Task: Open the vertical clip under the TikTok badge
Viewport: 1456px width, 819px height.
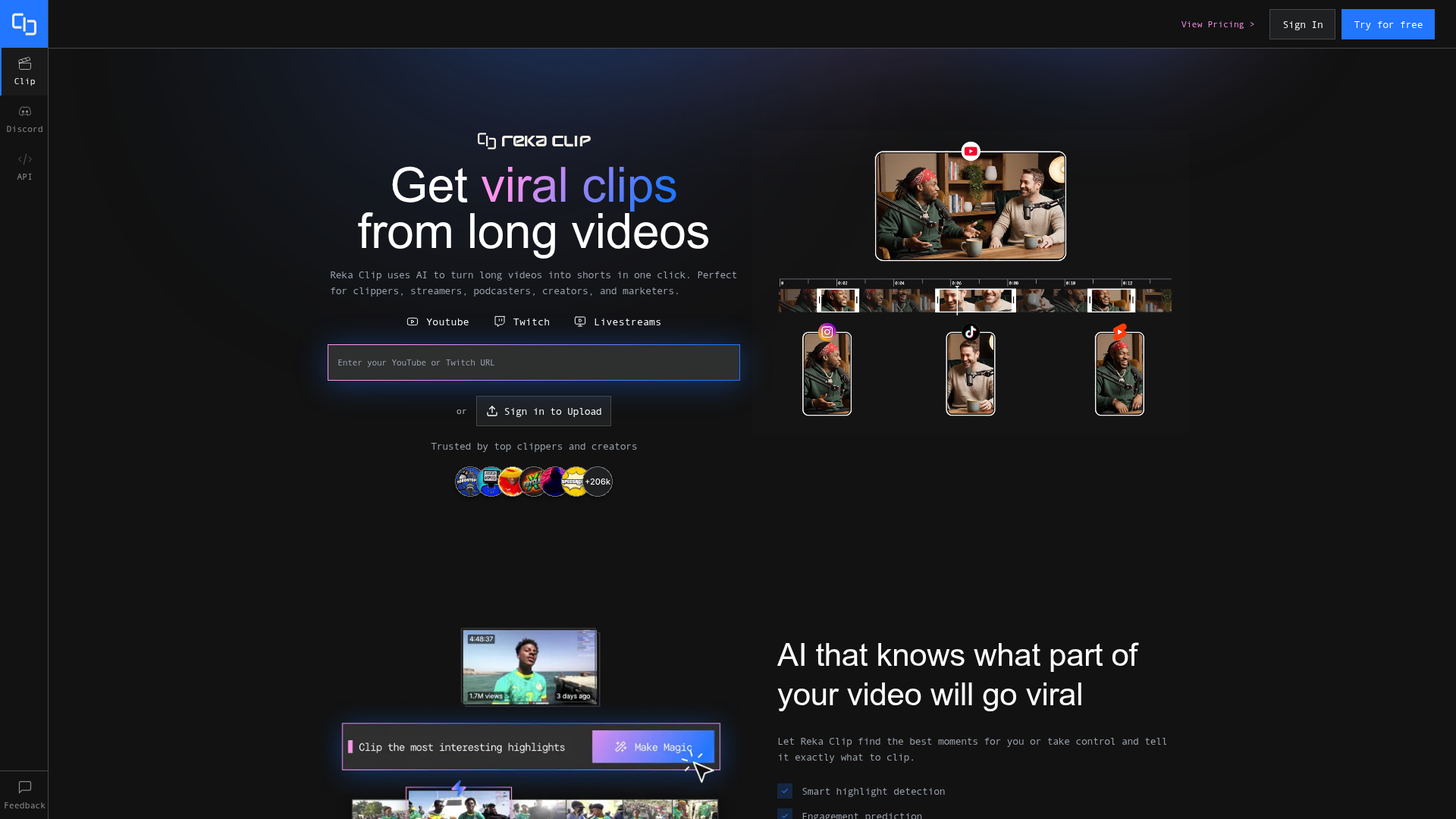Action: coord(971,374)
